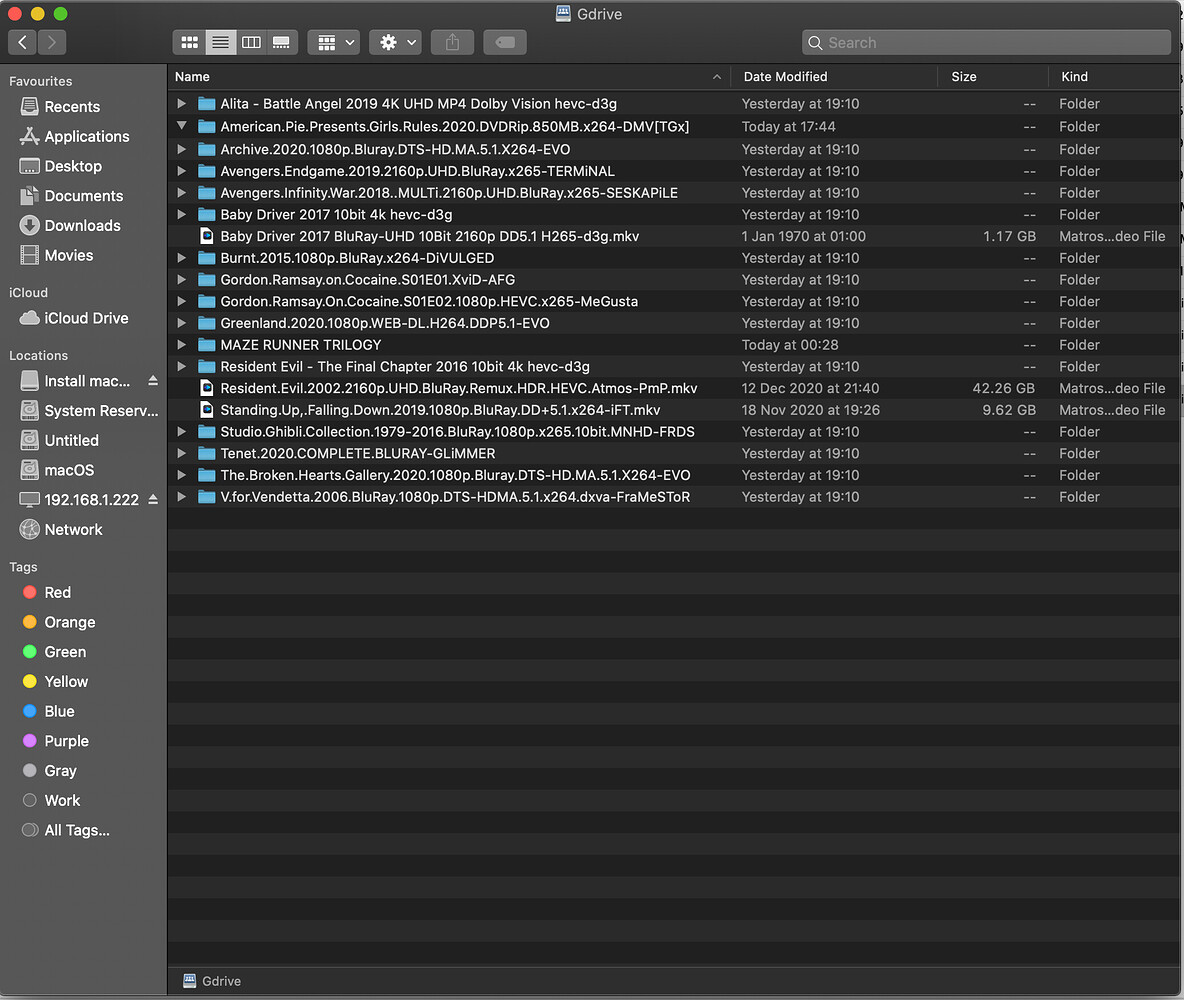Select the Burnt.2015.1080p folder icon
Image resolution: width=1184 pixels, height=1000 pixels.
[206, 258]
